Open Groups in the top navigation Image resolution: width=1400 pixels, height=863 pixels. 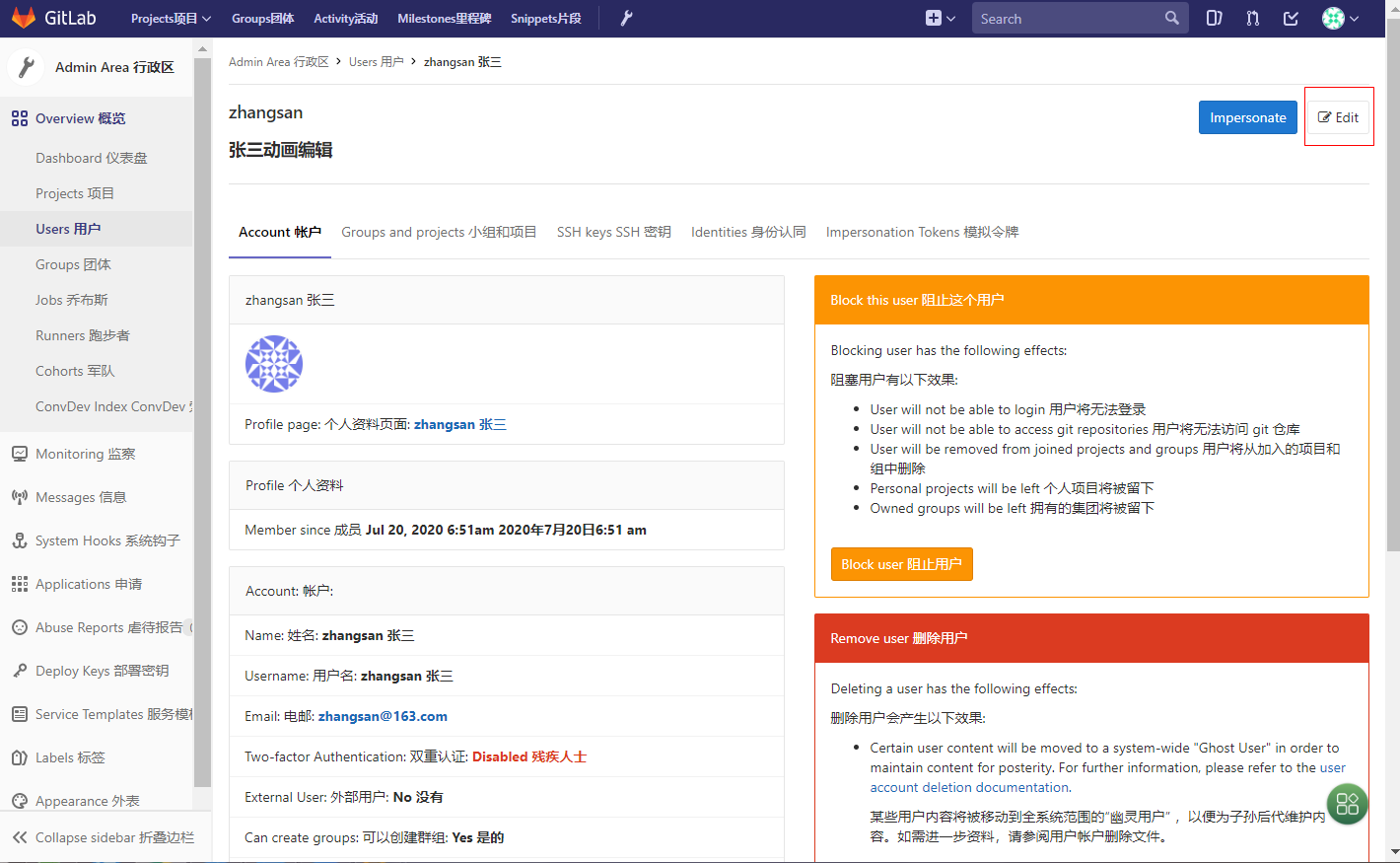click(263, 18)
